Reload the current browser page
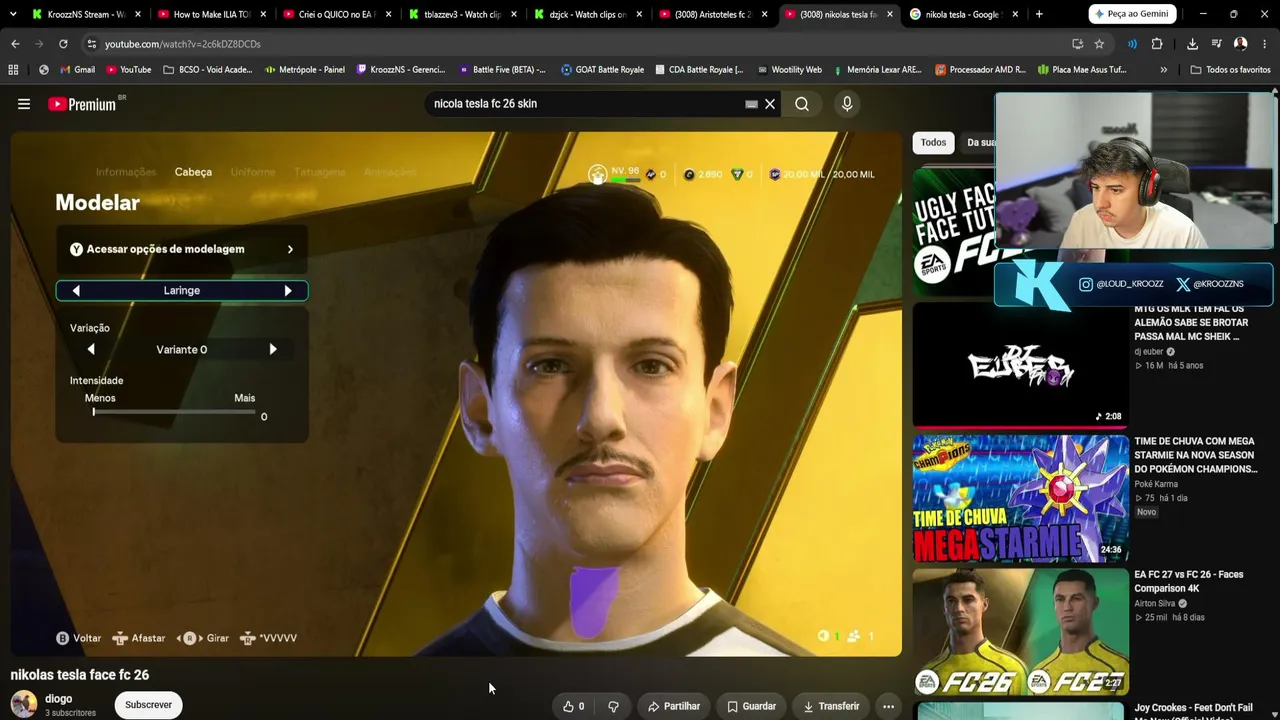The width and height of the screenshot is (1280, 720). pos(63,44)
